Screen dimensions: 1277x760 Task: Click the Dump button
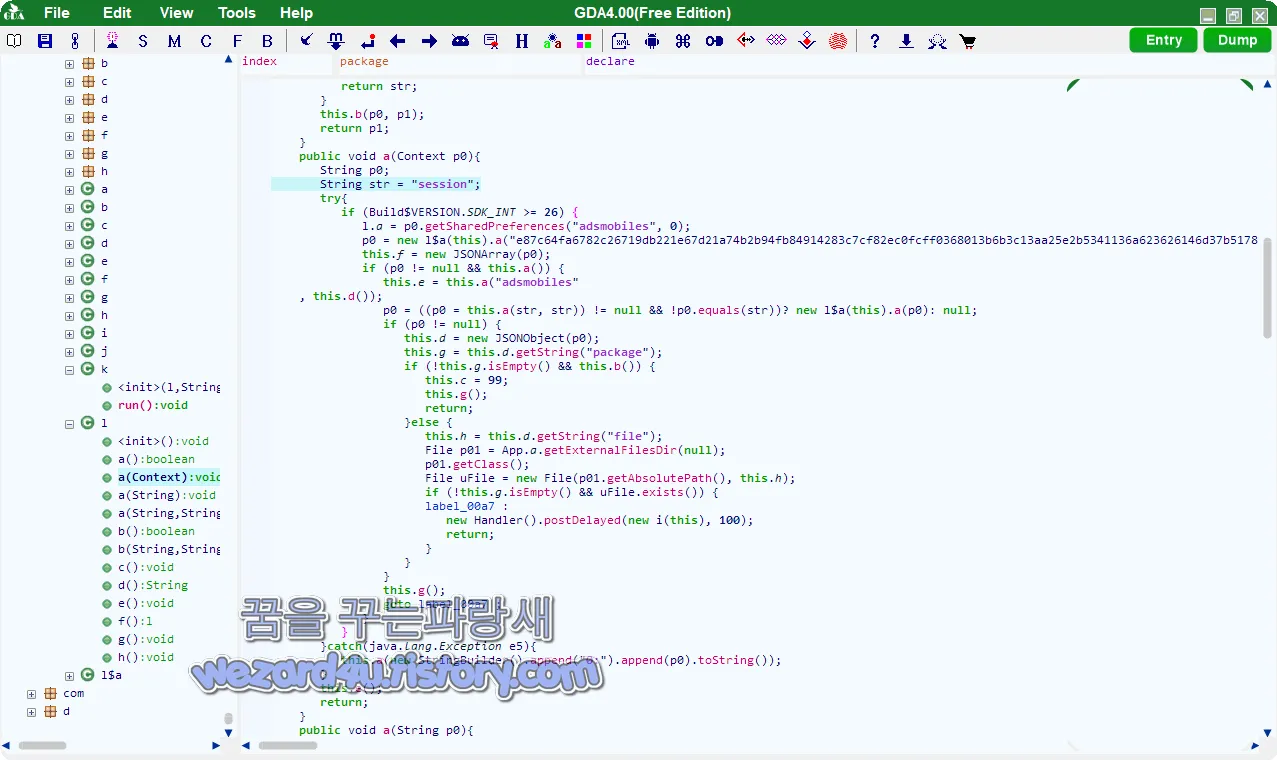point(1237,40)
